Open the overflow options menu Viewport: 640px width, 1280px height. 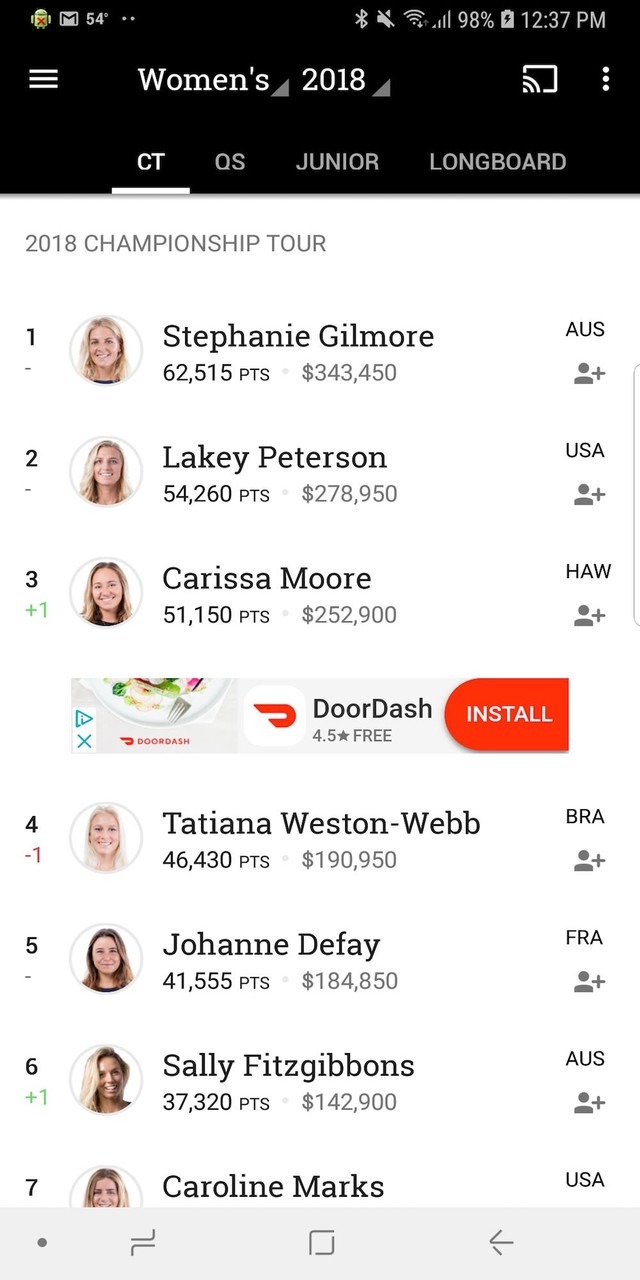tap(606, 80)
